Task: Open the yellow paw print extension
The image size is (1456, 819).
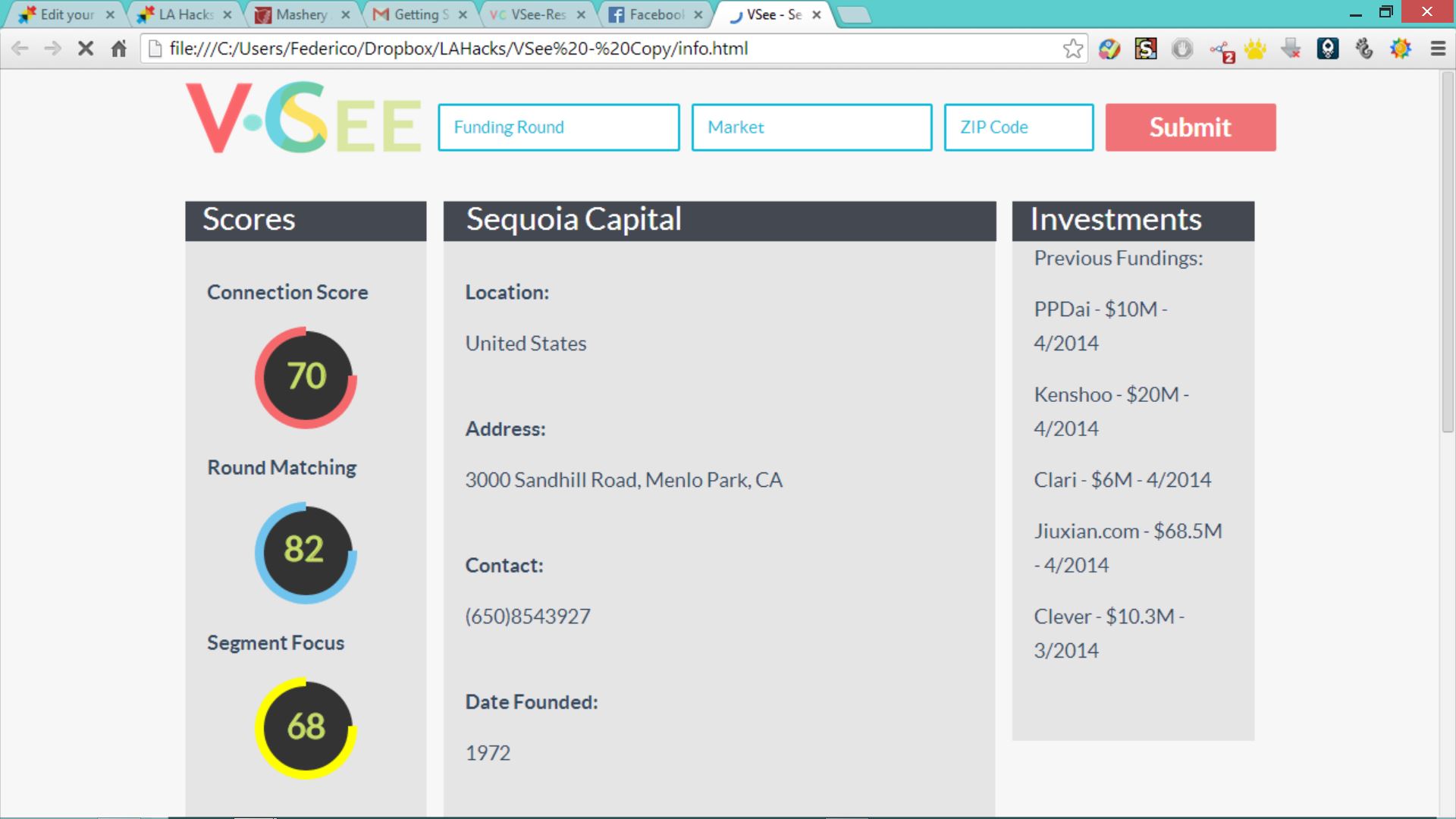Action: (x=1255, y=49)
